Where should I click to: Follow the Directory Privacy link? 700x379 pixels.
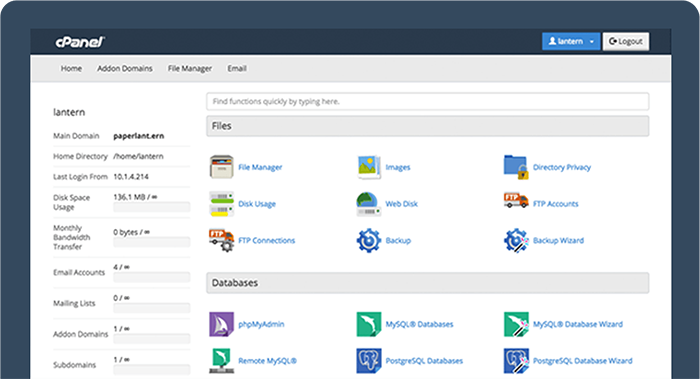tap(562, 167)
